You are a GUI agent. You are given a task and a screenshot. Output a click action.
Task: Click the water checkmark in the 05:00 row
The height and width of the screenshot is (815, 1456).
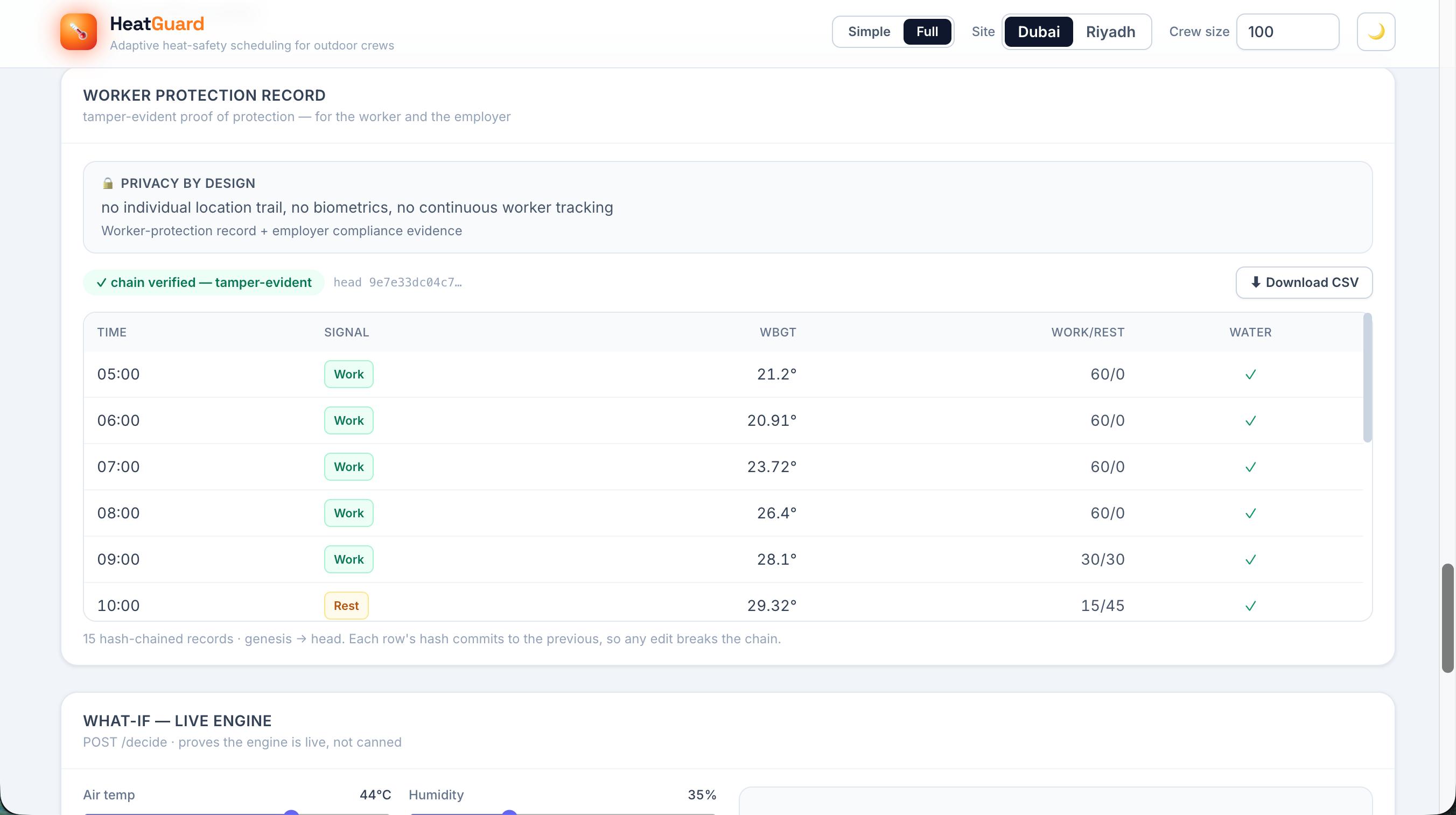1250,374
